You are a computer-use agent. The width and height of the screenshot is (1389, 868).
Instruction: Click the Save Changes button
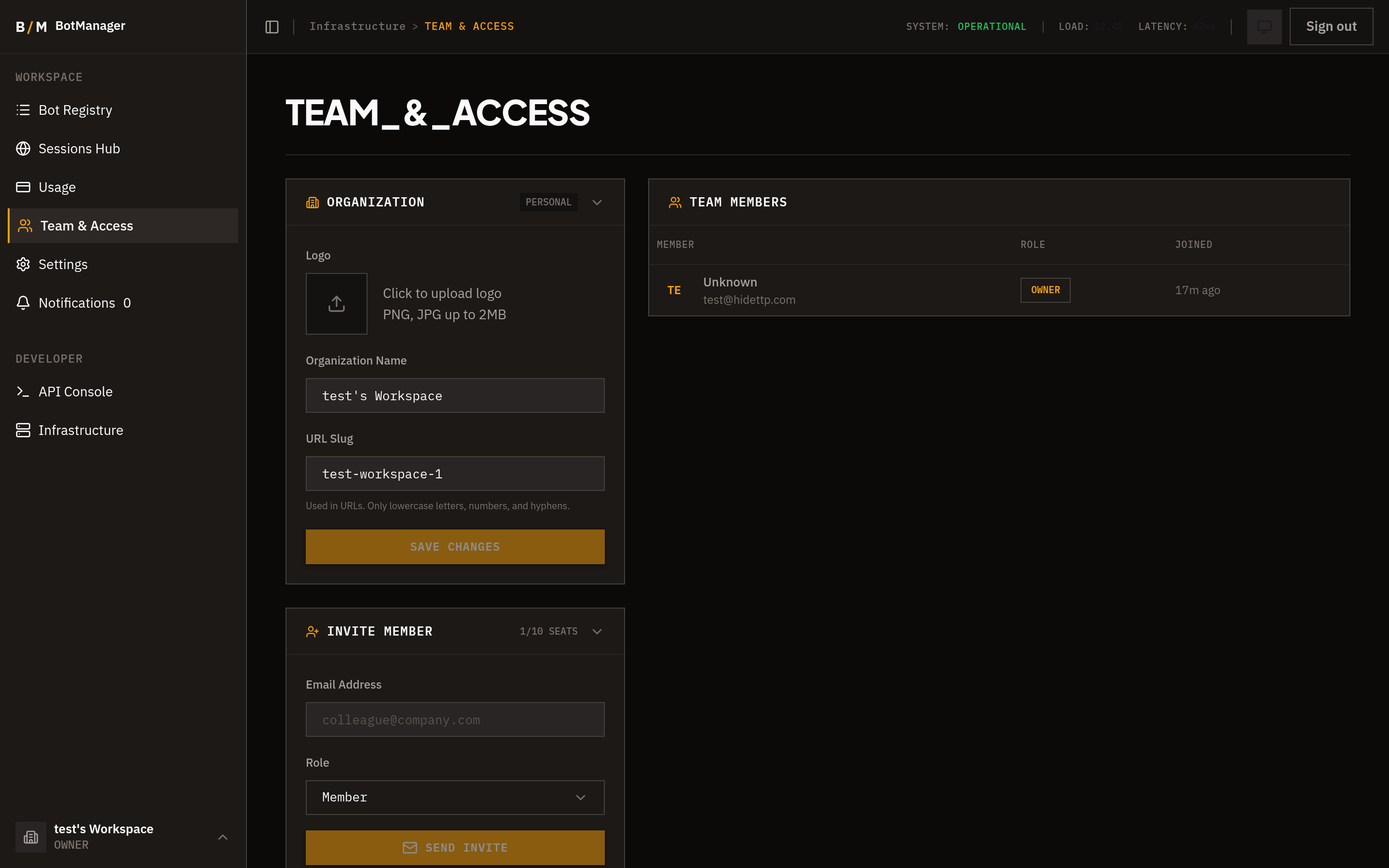[x=455, y=546]
